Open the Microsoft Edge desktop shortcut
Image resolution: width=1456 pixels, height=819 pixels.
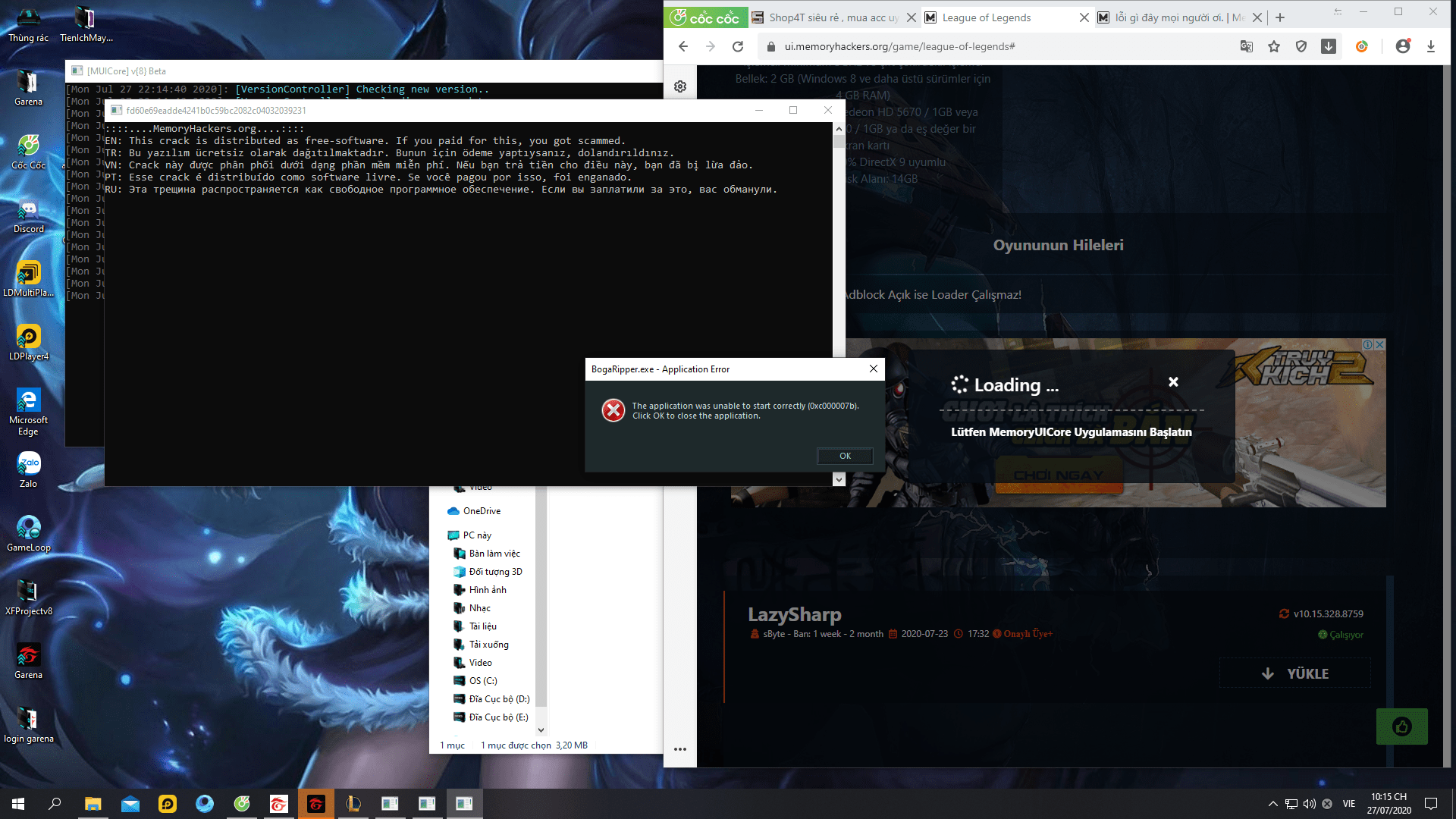(28, 412)
